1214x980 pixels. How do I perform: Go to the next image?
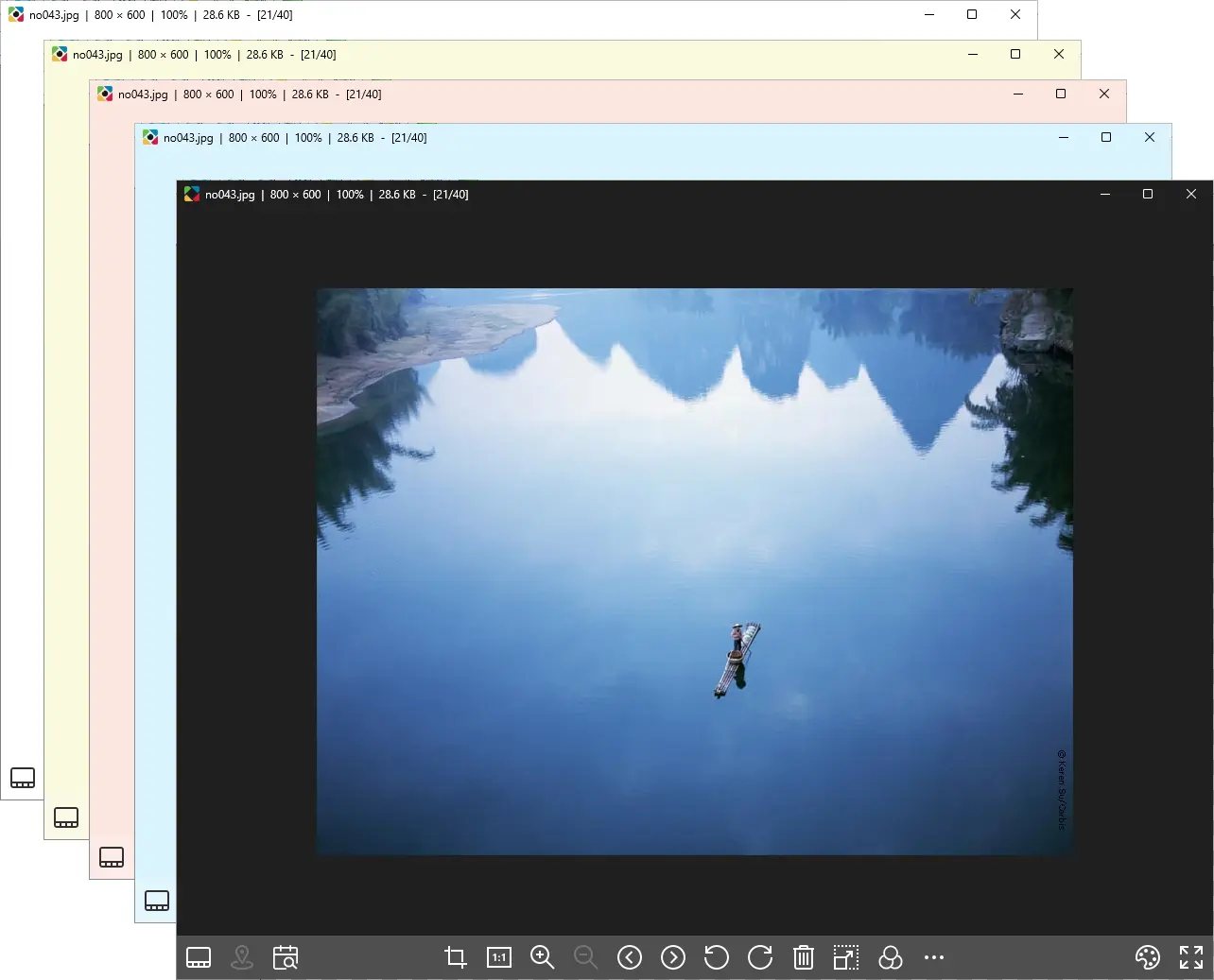click(673, 957)
